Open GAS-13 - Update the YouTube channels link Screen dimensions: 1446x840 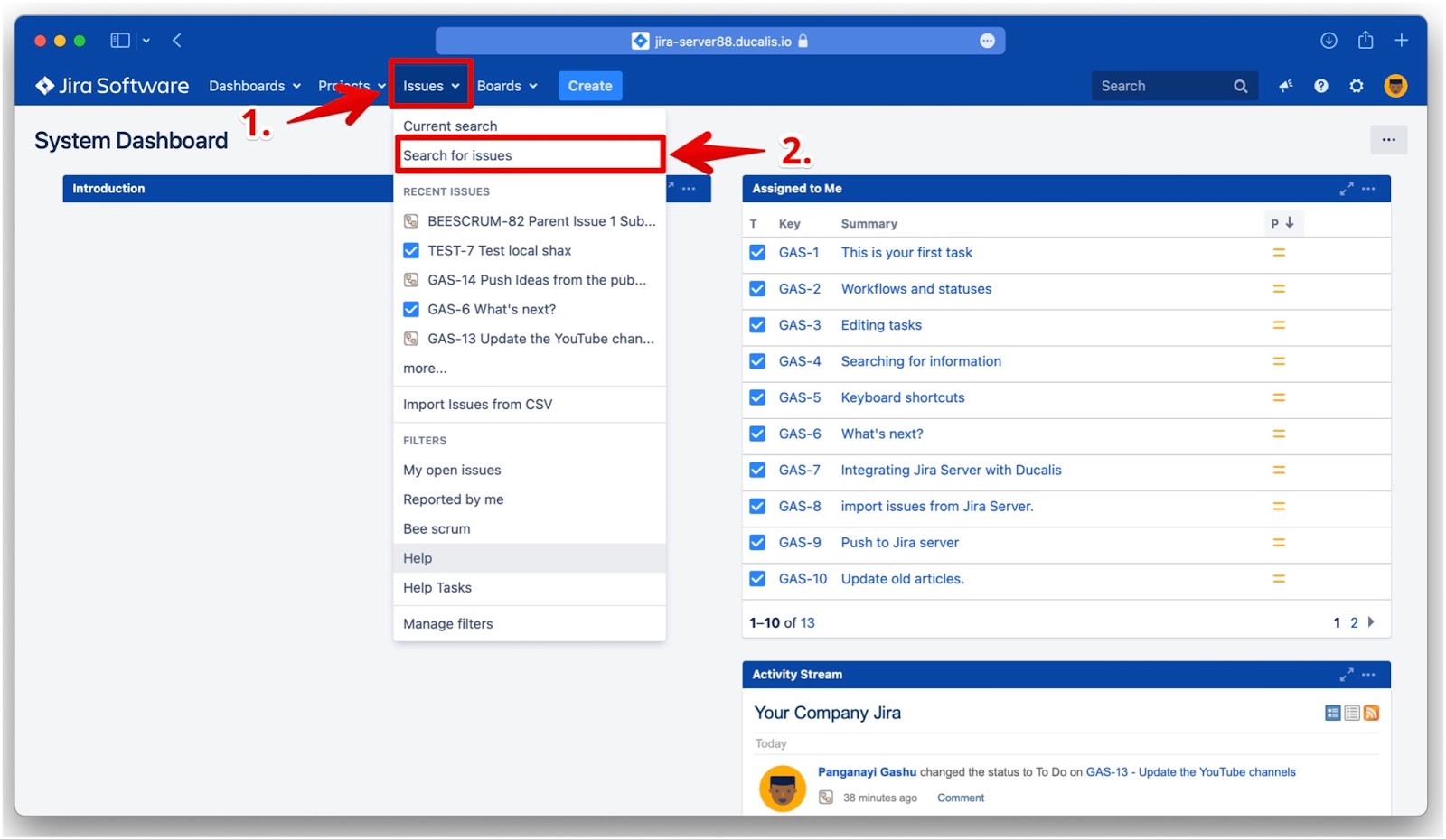(x=1190, y=772)
